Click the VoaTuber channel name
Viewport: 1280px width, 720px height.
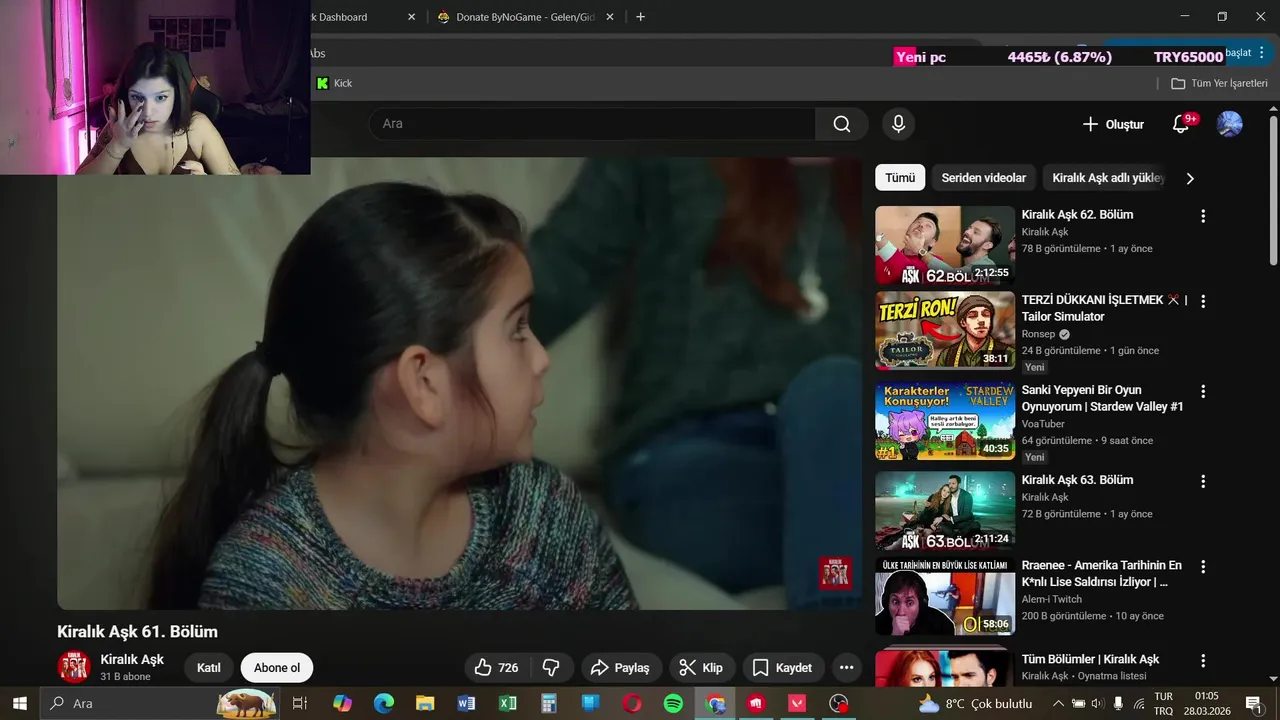coord(1043,424)
